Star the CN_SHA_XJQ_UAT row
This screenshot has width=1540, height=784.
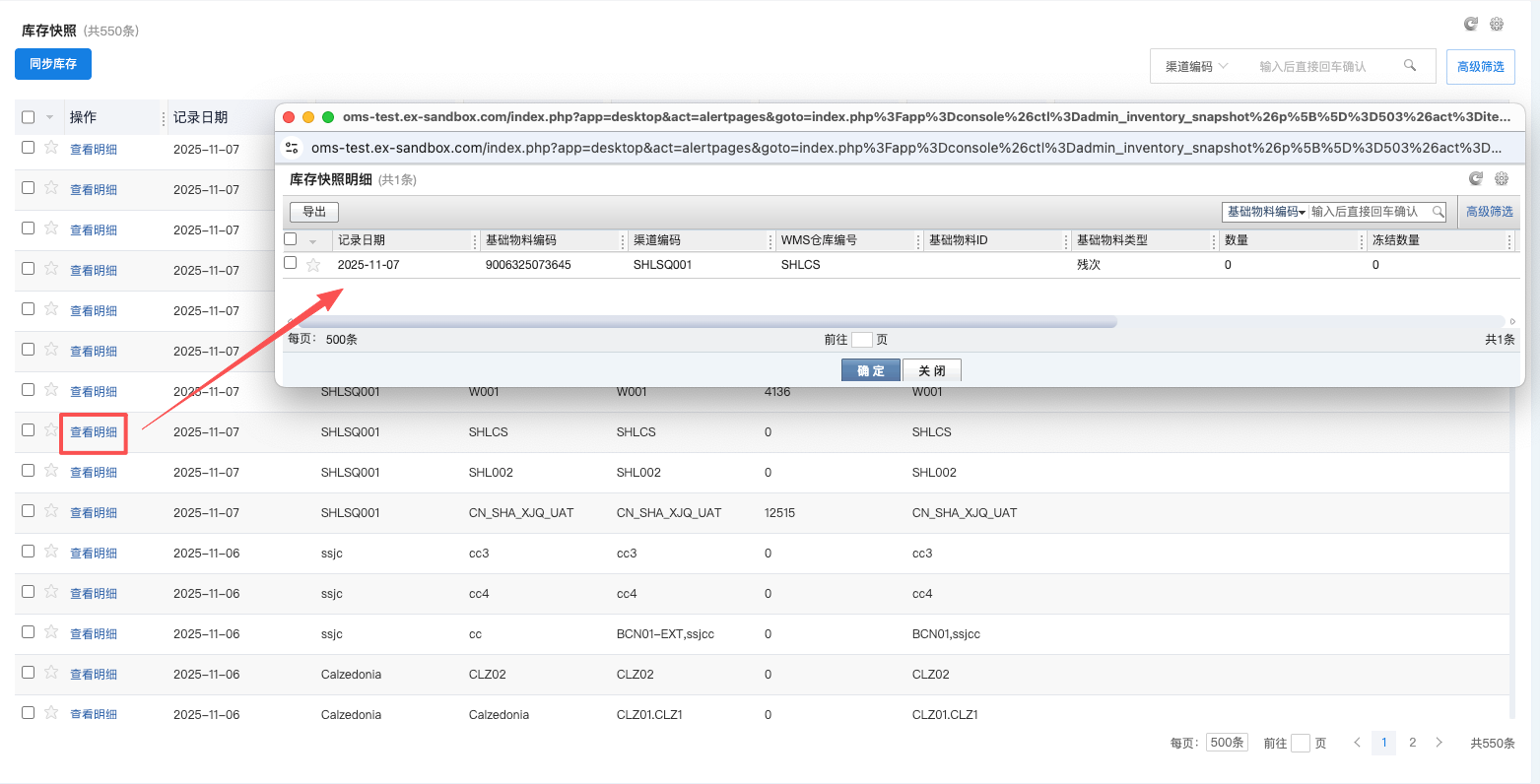coord(51,510)
